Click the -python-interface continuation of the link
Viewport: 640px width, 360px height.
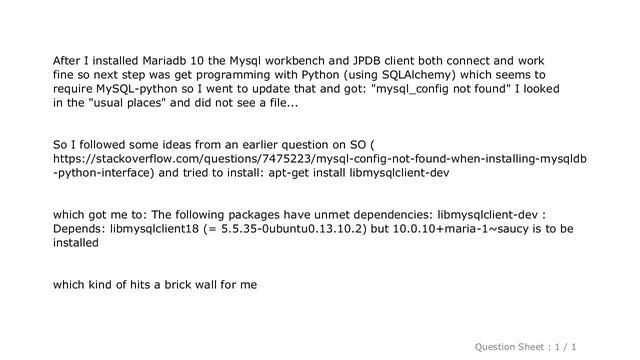[x=104, y=173]
